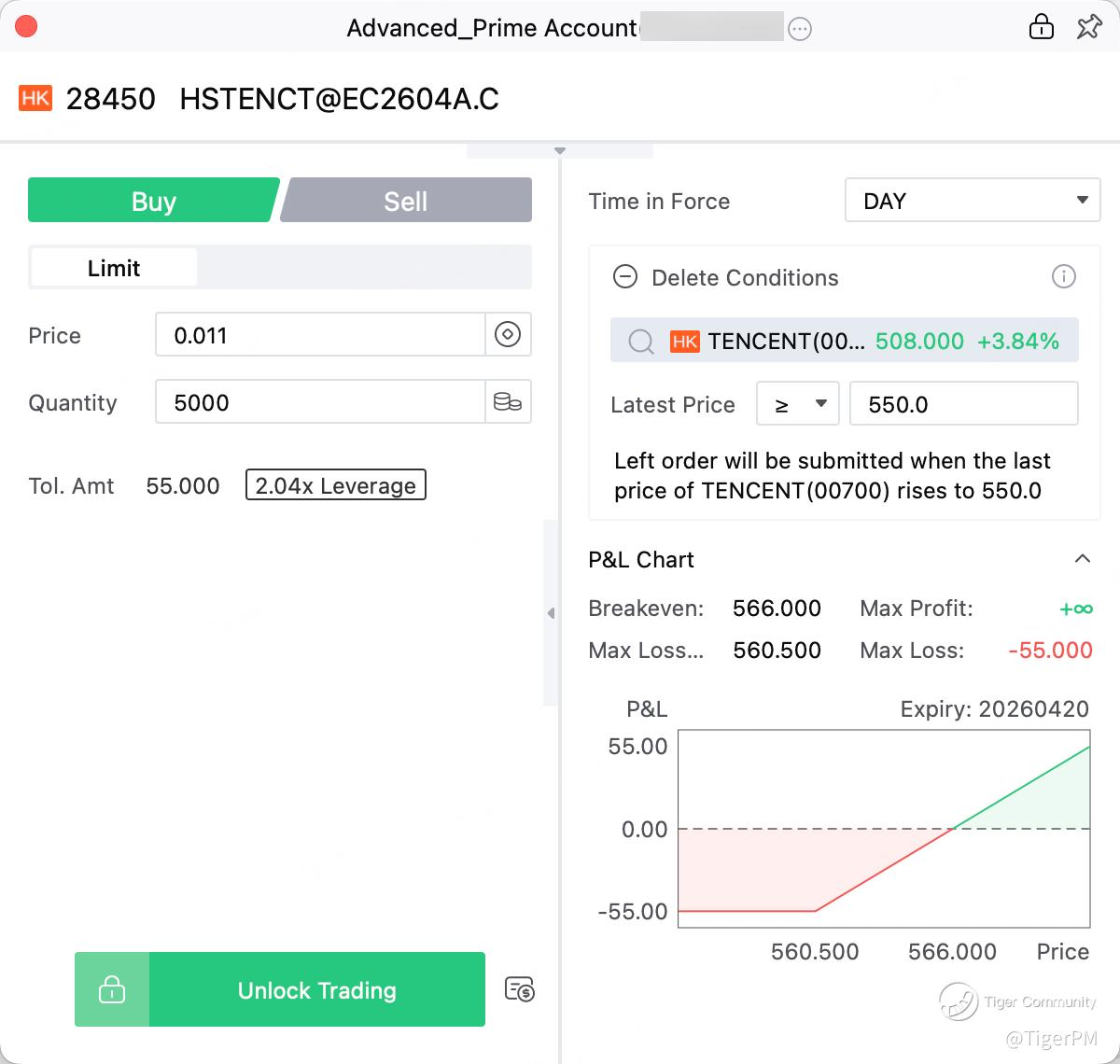Close window with red button
Viewport: 1120px width, 1064px height.
(x=26, y=26)
